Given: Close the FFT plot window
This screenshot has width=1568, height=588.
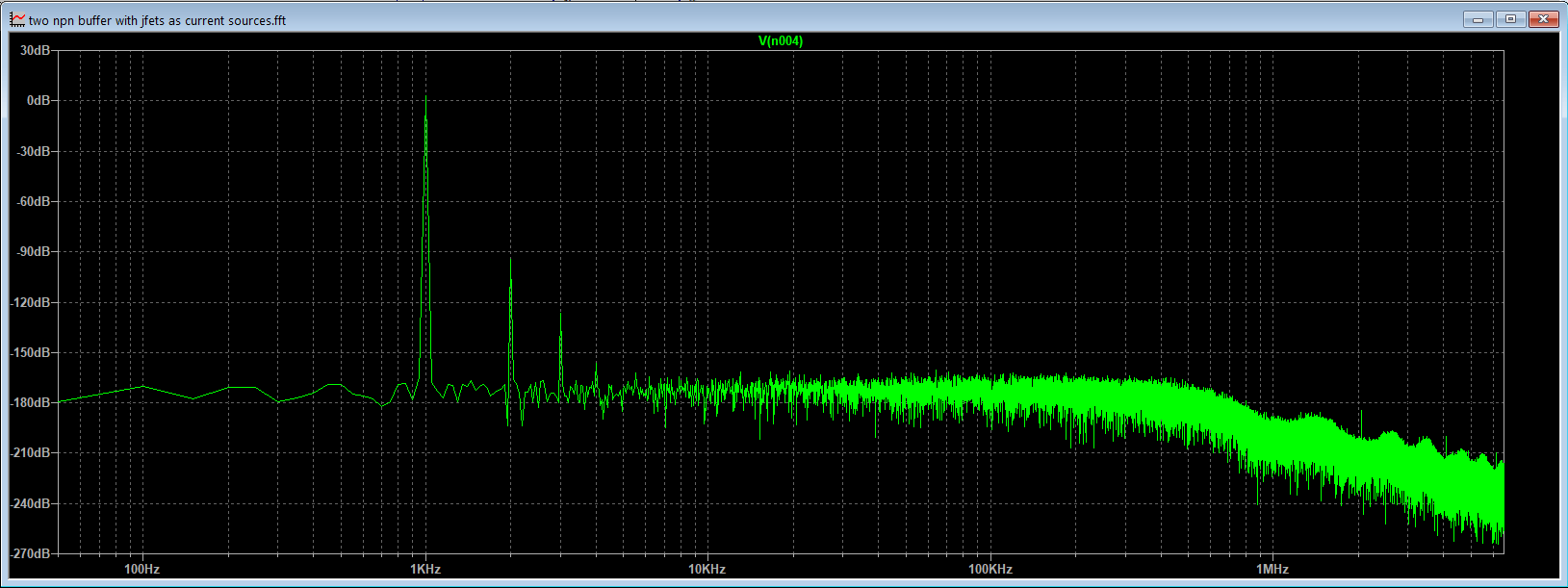Looking at the screenshot, I should [1544, 19].
